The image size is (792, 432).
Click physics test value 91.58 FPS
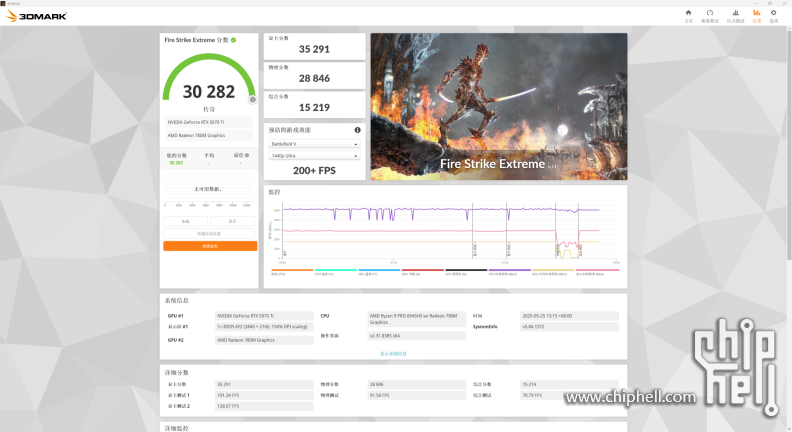(x=417, y=395)
